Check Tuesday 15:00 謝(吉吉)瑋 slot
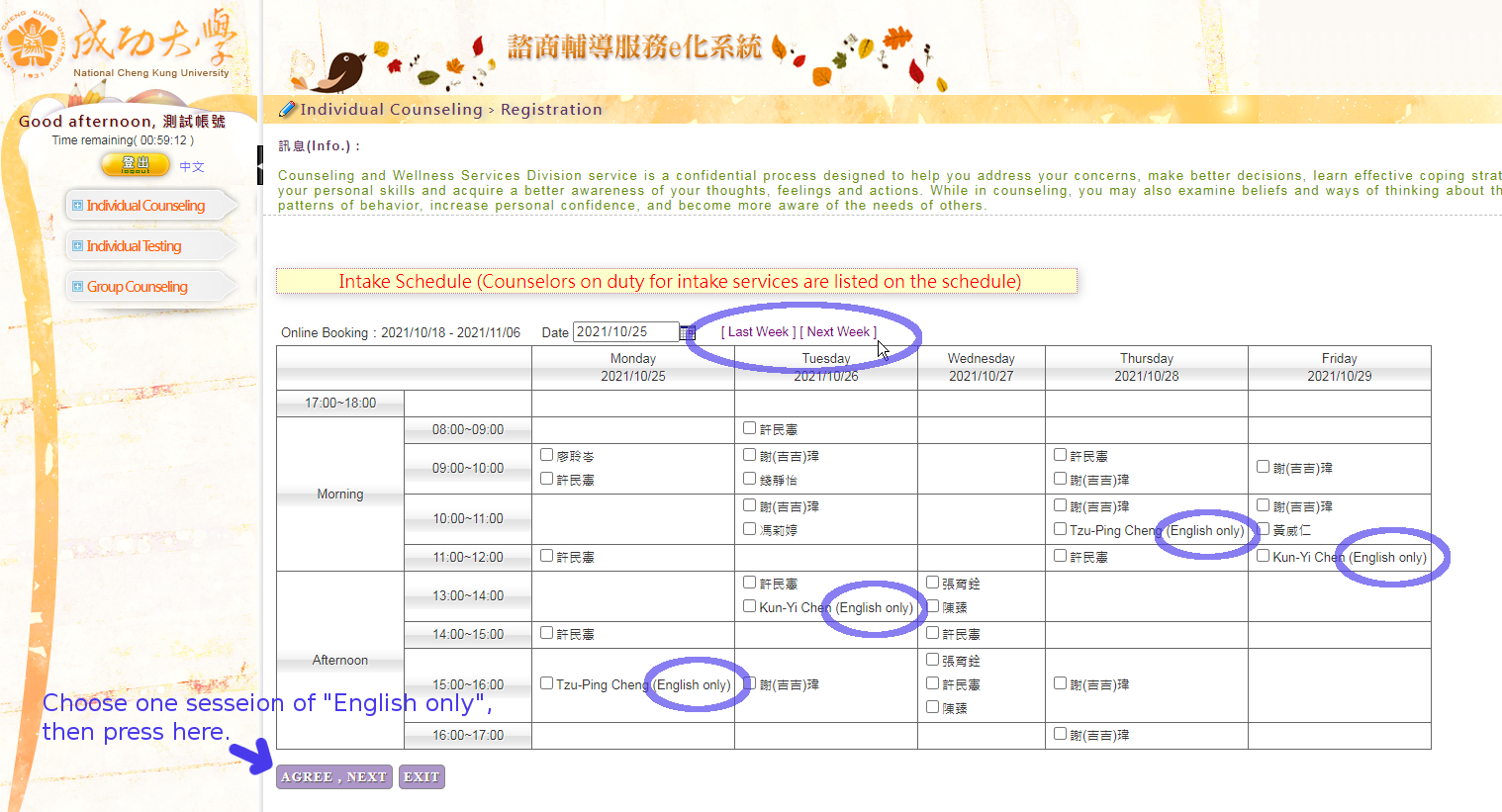This screenshot has width=1502, height=812. click(x=750, y=683)
